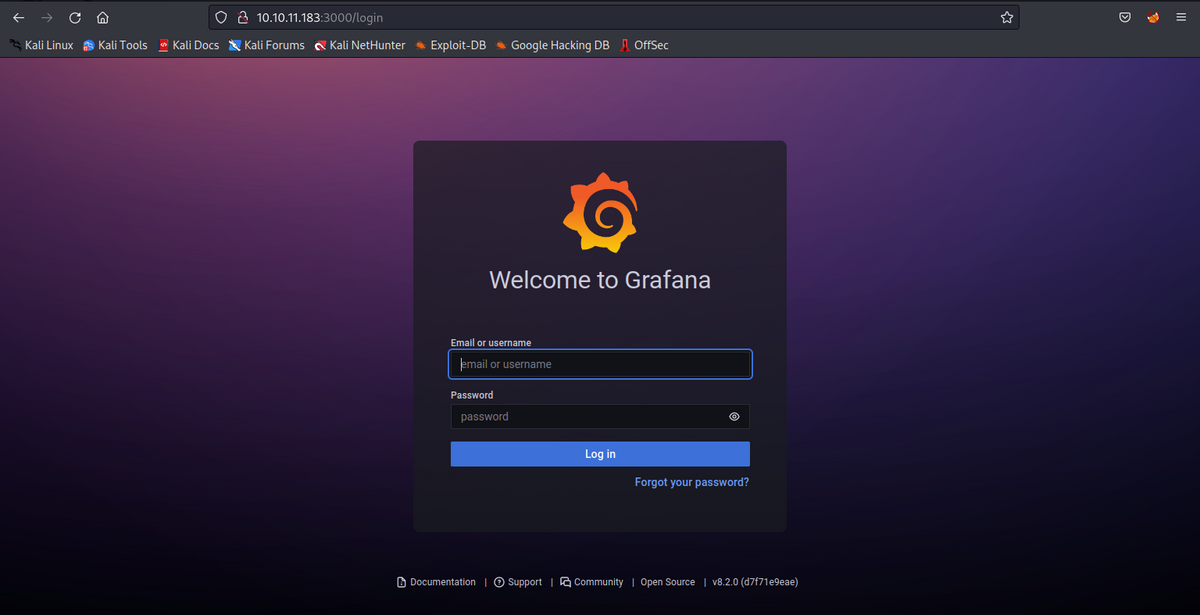Open the Pocket save icon
This screenshot has width=1200, height=615.
1125,18
